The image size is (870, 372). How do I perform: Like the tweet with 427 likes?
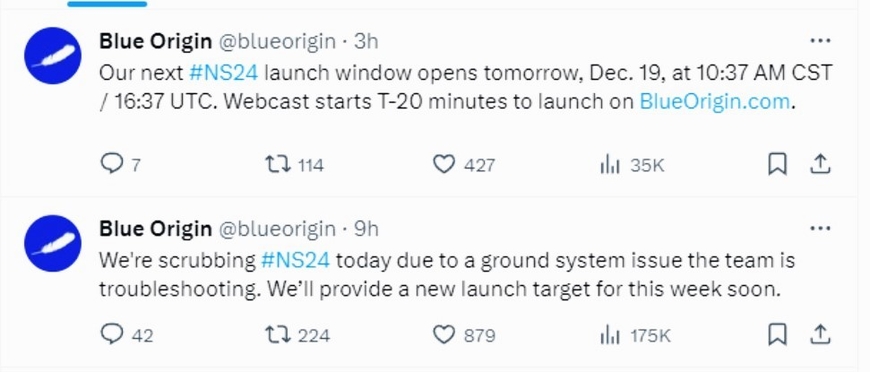(463, 164)
